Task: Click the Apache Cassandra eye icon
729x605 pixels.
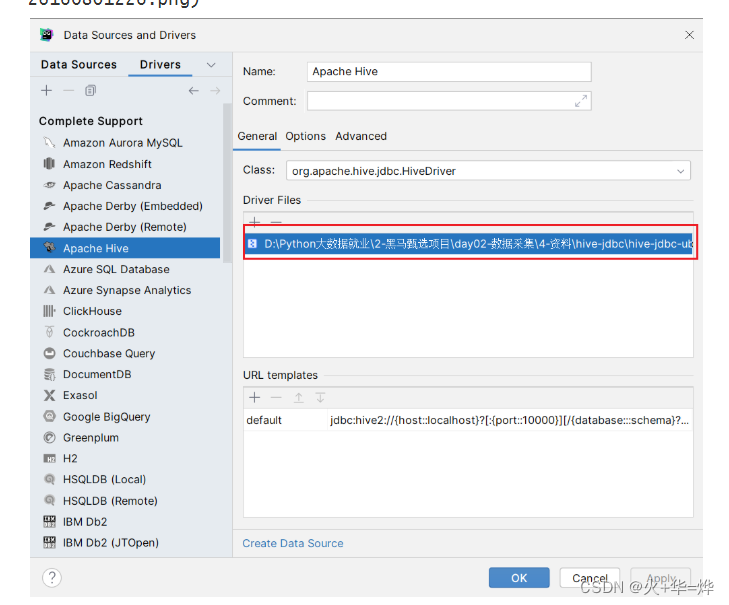Action: click(49, 185)
